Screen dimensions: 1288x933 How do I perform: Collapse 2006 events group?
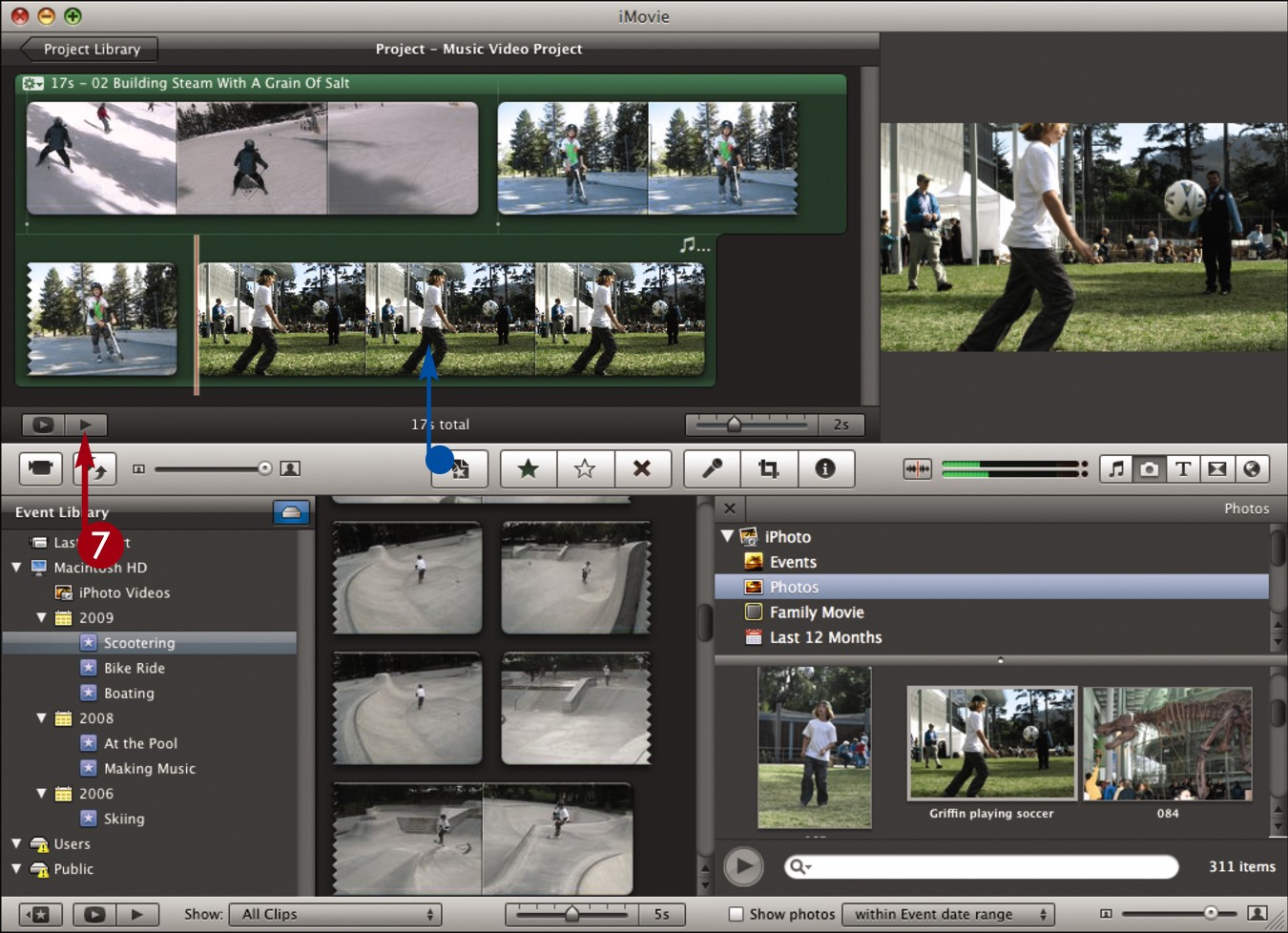click(x=41, y=794)
